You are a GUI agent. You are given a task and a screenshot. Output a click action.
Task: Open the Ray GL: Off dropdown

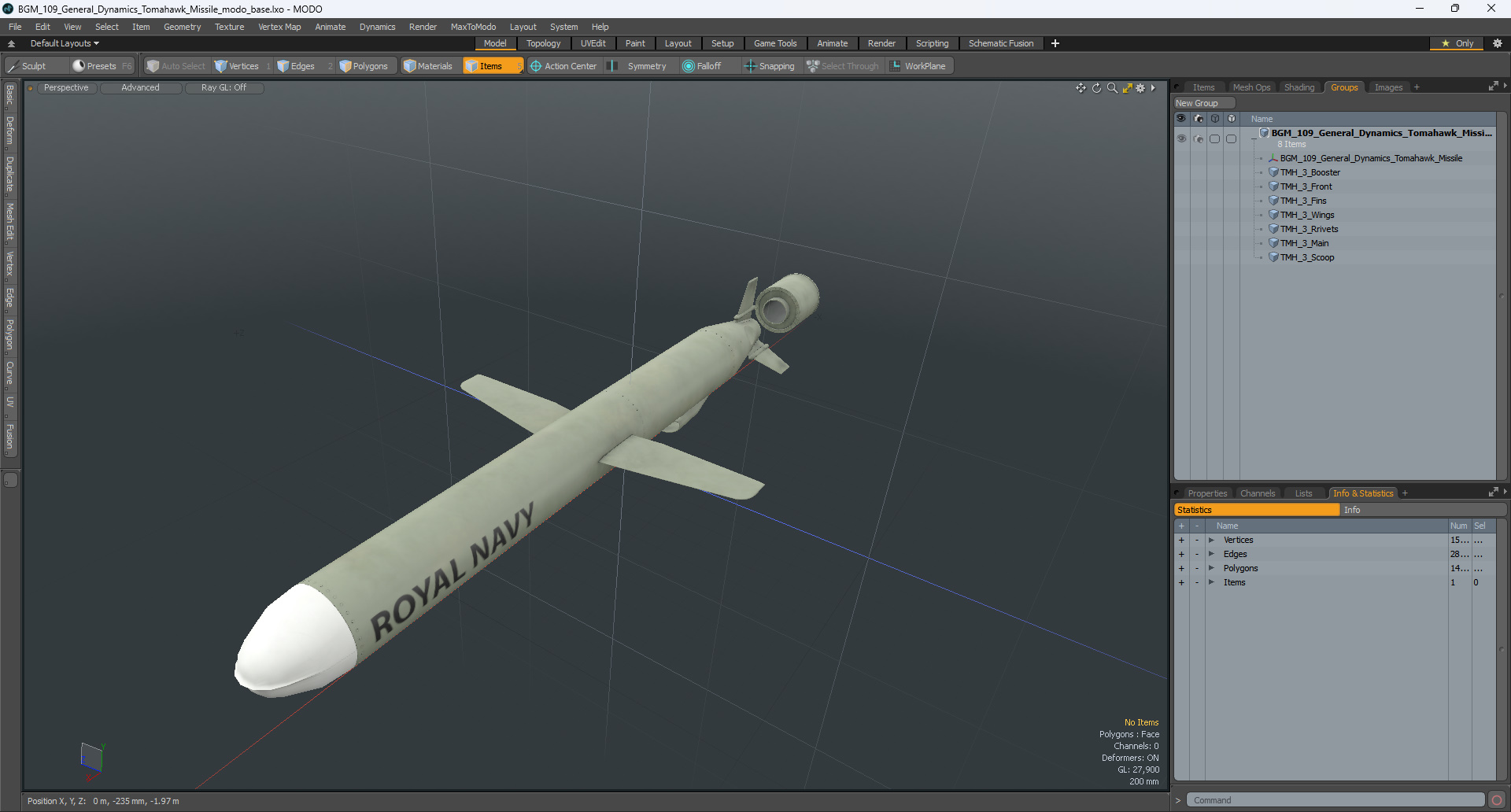click(224, 88)
